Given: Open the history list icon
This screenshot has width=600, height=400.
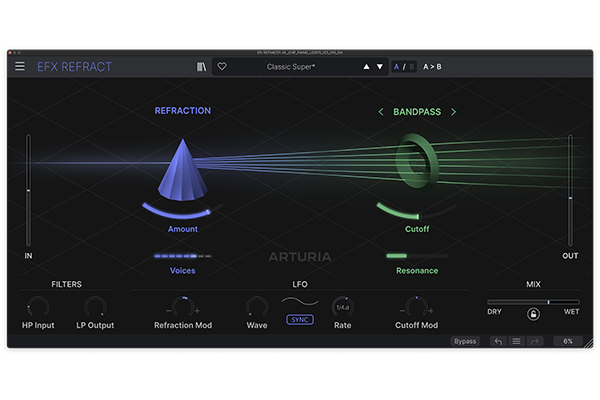Looking at the screenshot, I should pyautogui.click(x=516, y=341).
